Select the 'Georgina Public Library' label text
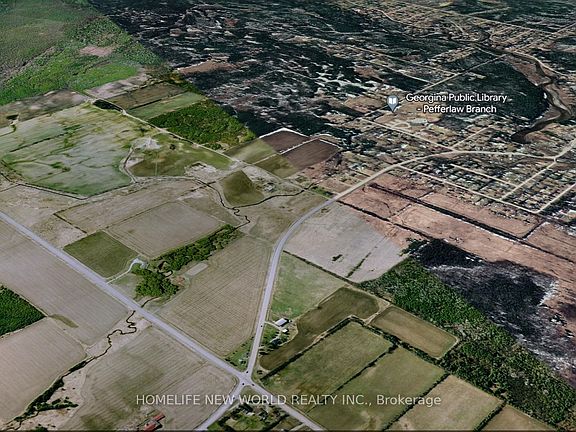The image size is (576, 432). [456, 98]
